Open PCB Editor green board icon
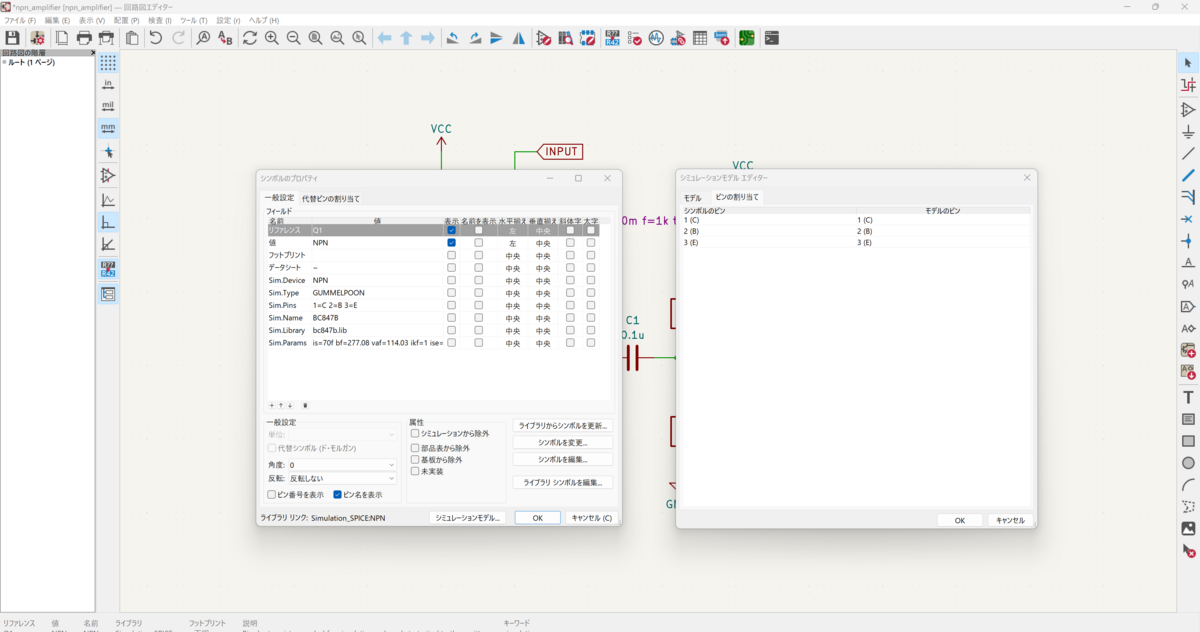 747,38
